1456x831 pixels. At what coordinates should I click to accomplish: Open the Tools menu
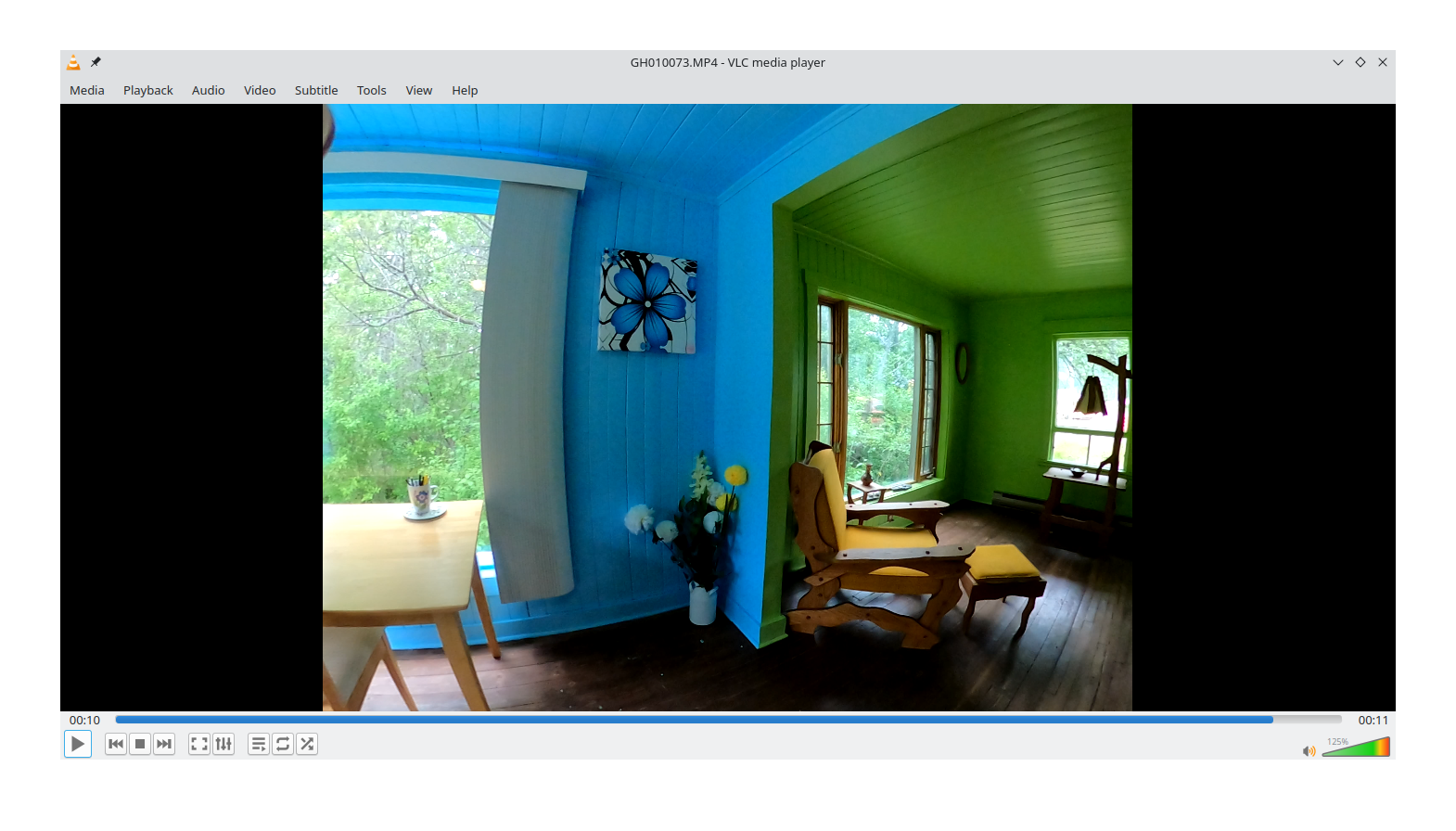pos(372,90)
